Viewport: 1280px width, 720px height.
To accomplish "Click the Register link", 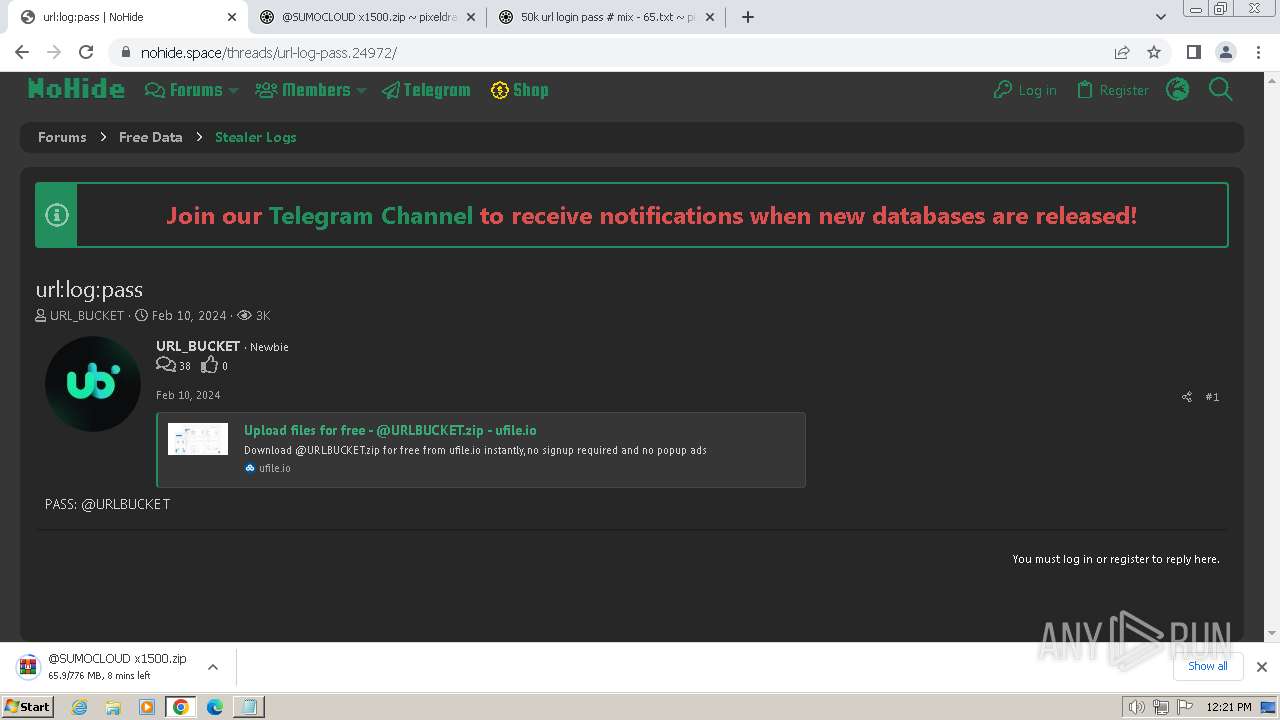I will [1113, 90].
